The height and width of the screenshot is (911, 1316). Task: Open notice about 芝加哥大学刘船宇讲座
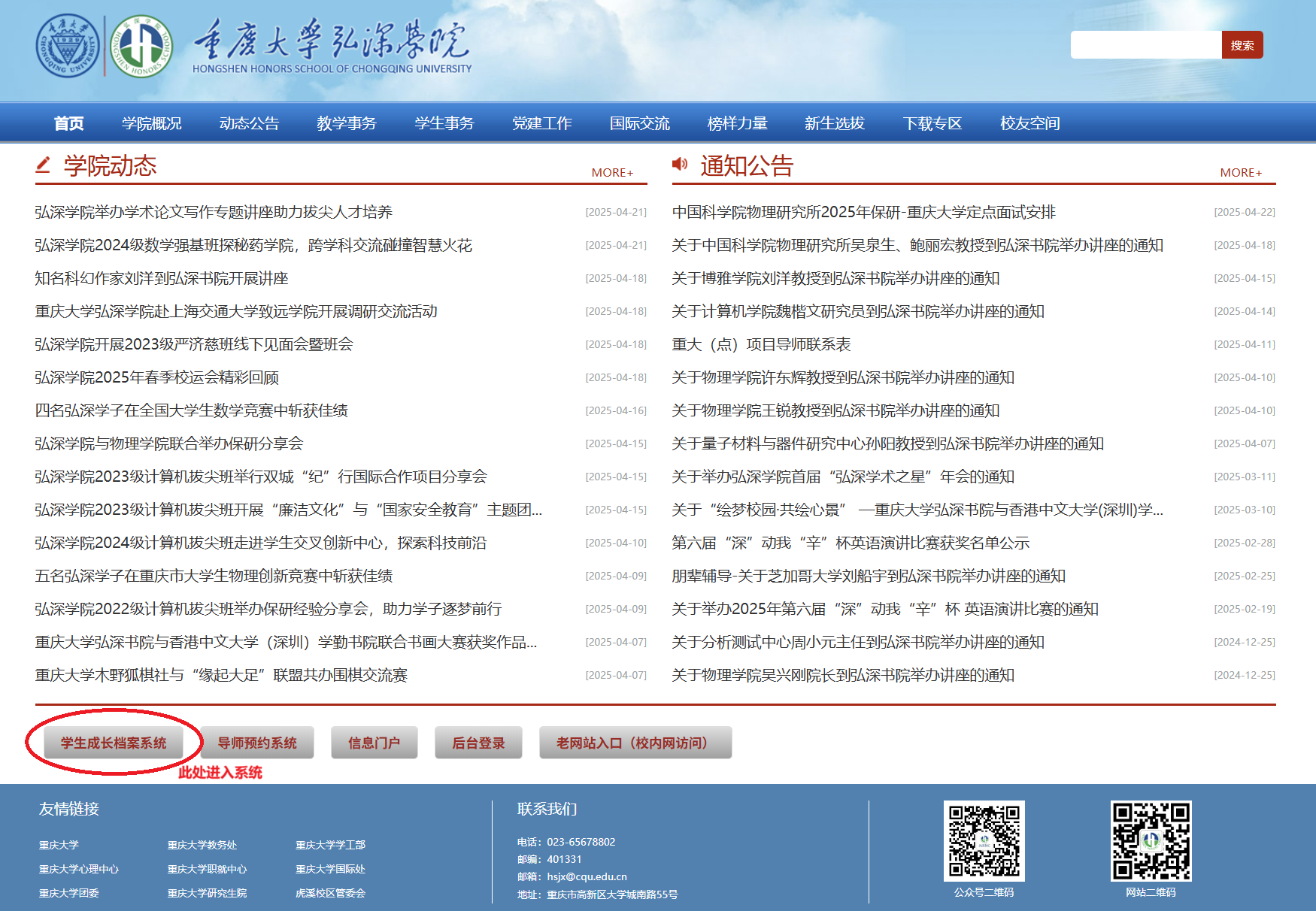[x=869, y=576]
